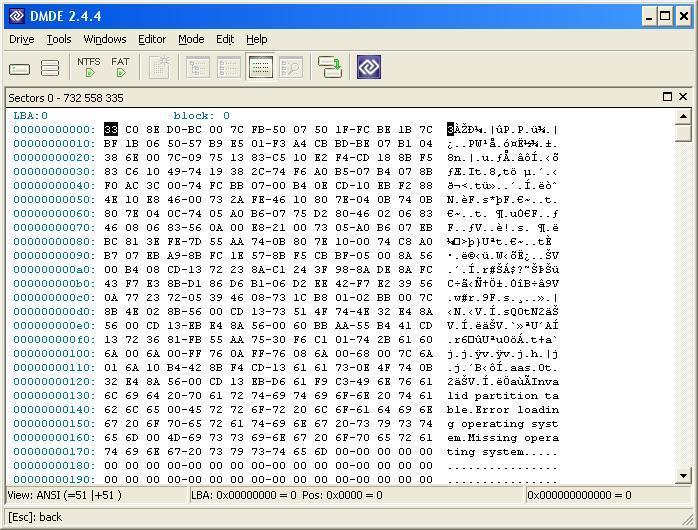The width and height of the screenshot is (698, 530).
Task: Click ASCII text 'lid partition ta'
Action: [x=503, y=396]
